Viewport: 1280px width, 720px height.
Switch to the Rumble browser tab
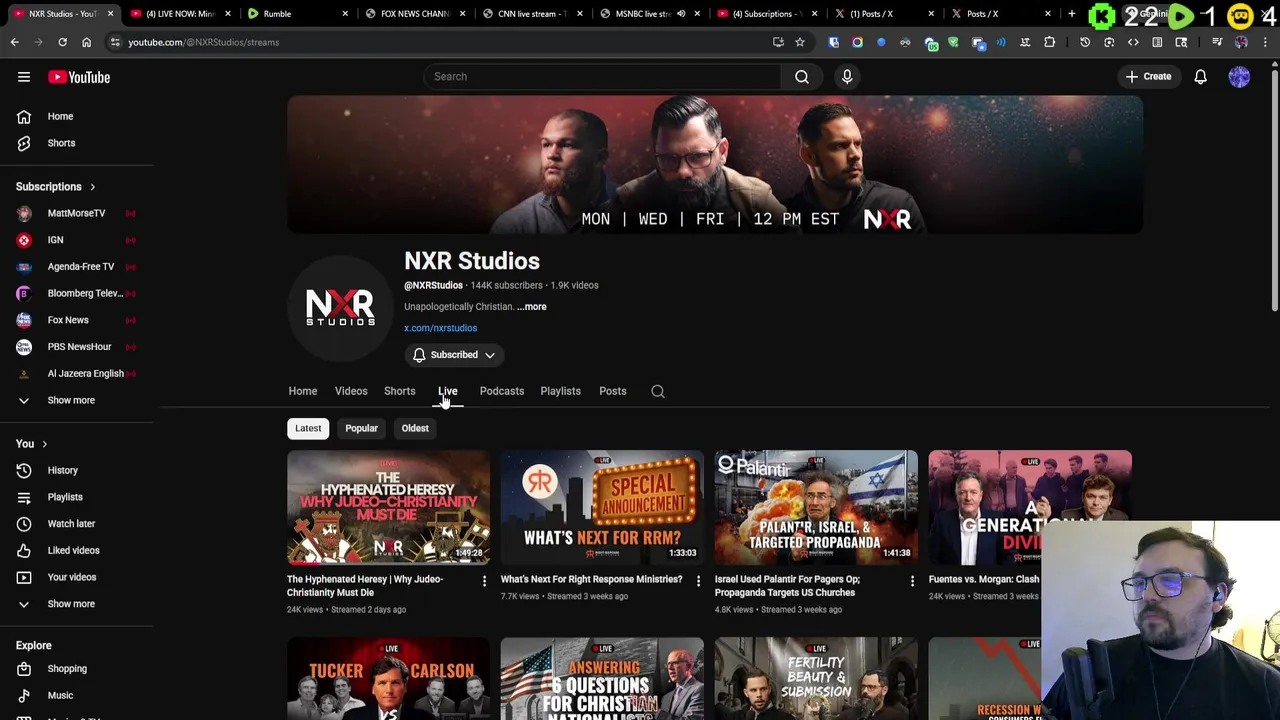point(295,14)
